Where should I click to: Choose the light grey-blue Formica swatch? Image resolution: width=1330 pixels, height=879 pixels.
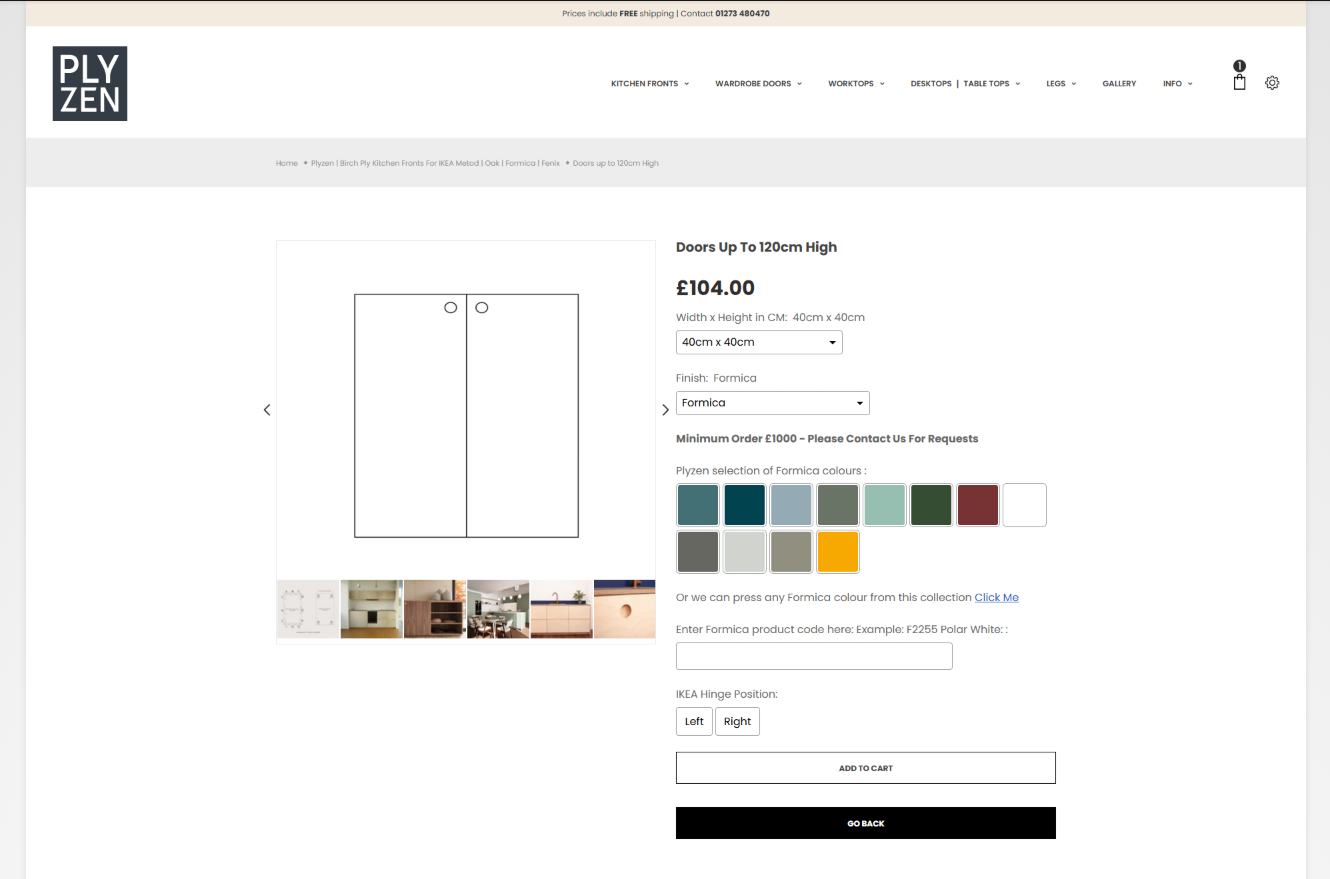pyautogui.click(x=791, y=505)
